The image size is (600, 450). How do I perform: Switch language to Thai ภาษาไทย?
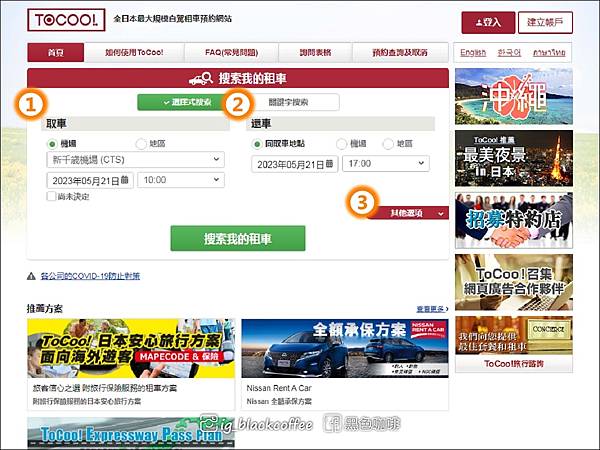549,53
